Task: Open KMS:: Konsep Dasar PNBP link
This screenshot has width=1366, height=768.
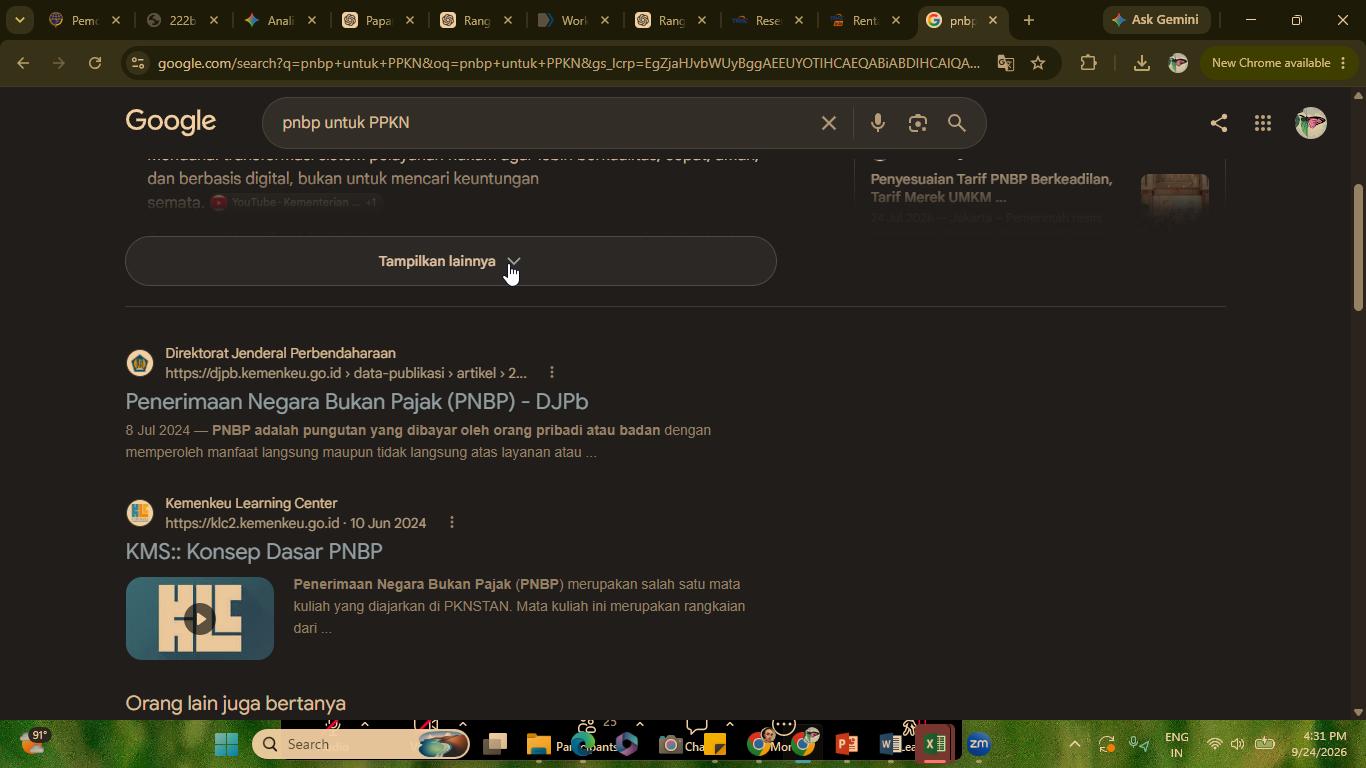Action: (x=254, y=551)
